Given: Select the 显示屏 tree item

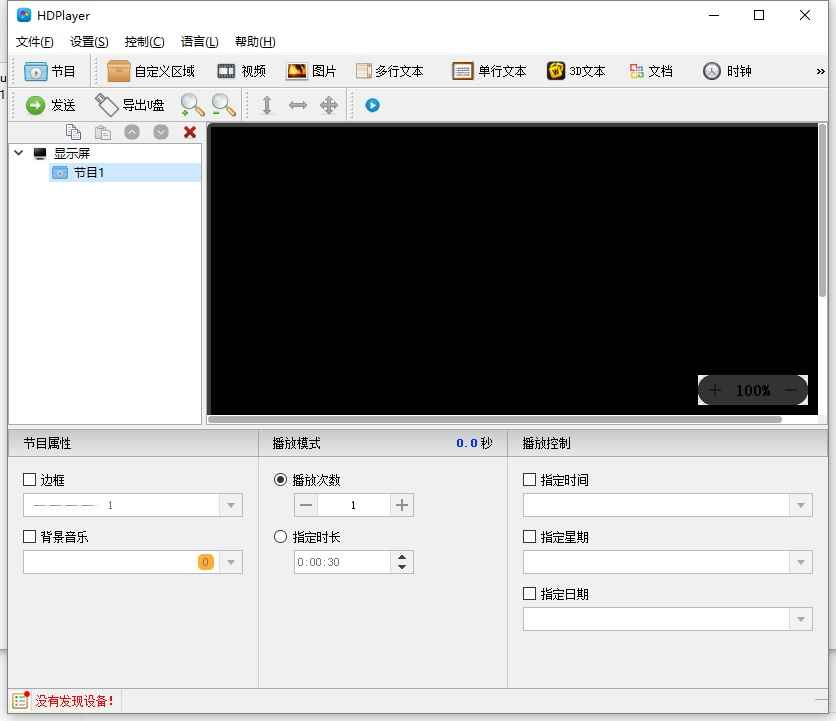Looking at the screenshot, I should point(72,154).
